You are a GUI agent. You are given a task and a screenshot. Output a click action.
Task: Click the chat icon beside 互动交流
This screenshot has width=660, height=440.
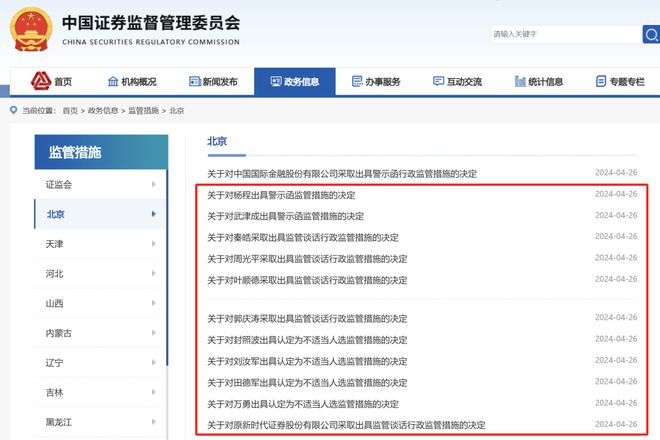pos(439,81)
